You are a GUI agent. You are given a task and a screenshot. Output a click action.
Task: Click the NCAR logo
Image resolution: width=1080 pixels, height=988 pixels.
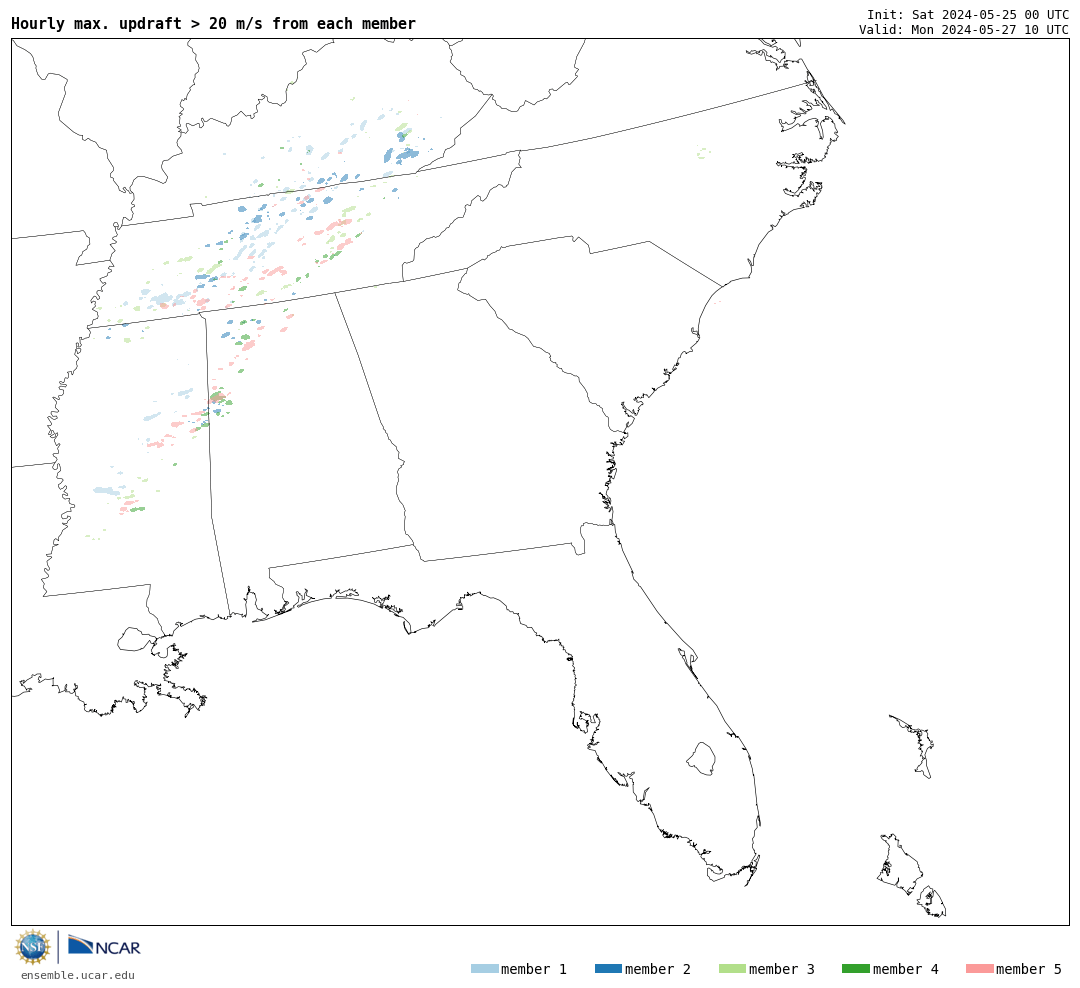[104, 946]
